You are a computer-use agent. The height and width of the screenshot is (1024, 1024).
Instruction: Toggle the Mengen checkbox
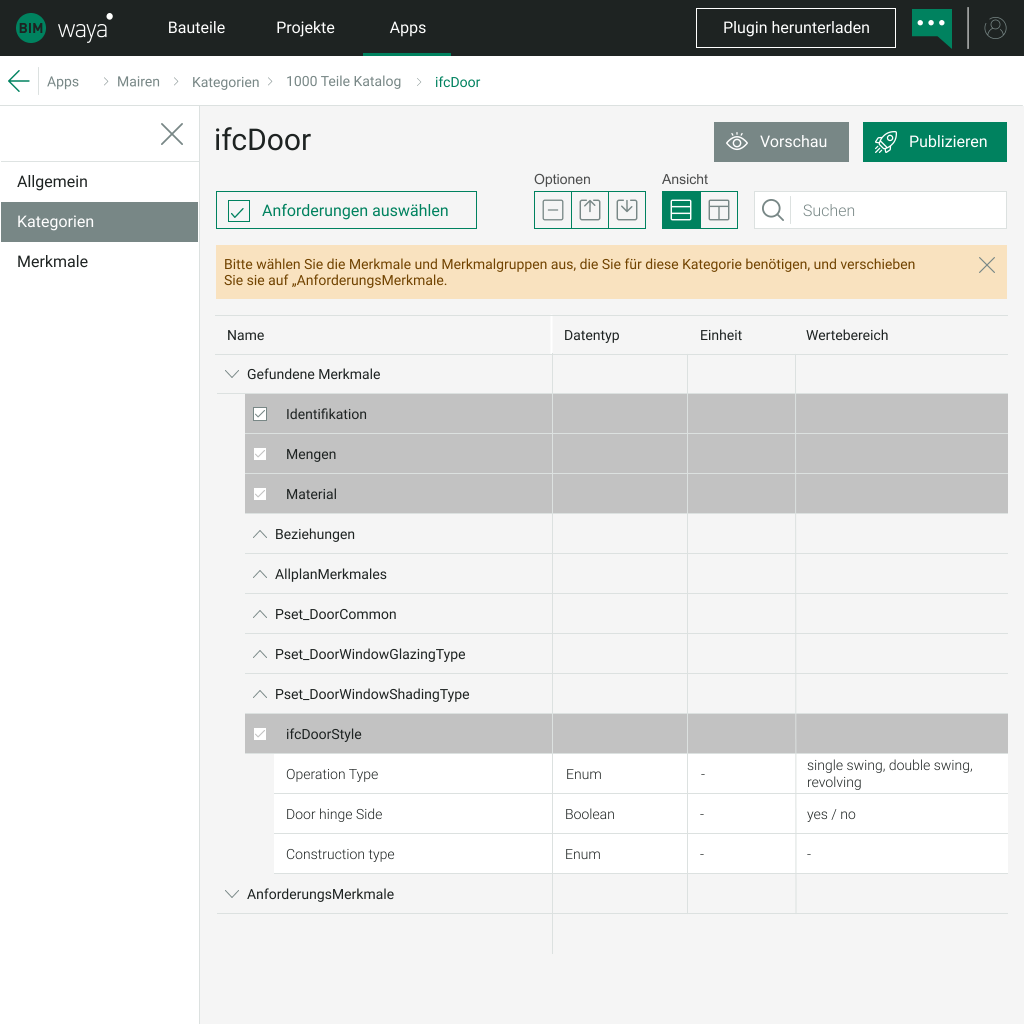pyautogui.click(x=260, y=454)
